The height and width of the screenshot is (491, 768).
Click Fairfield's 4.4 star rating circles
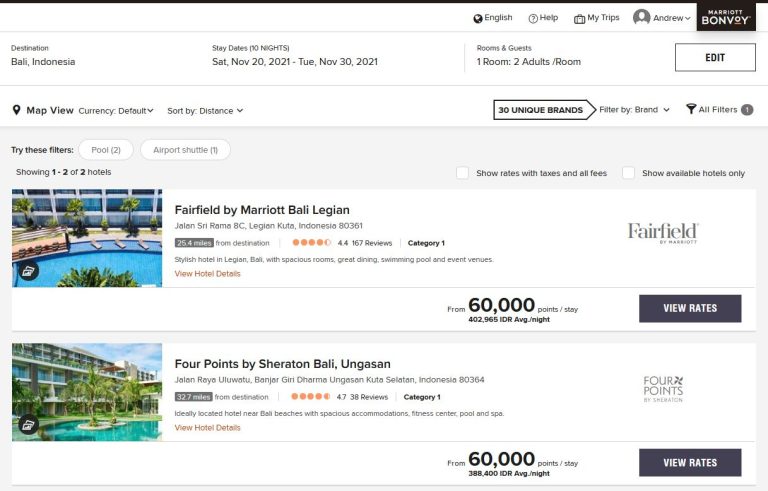pyautogui.click(x=312, y=243)
